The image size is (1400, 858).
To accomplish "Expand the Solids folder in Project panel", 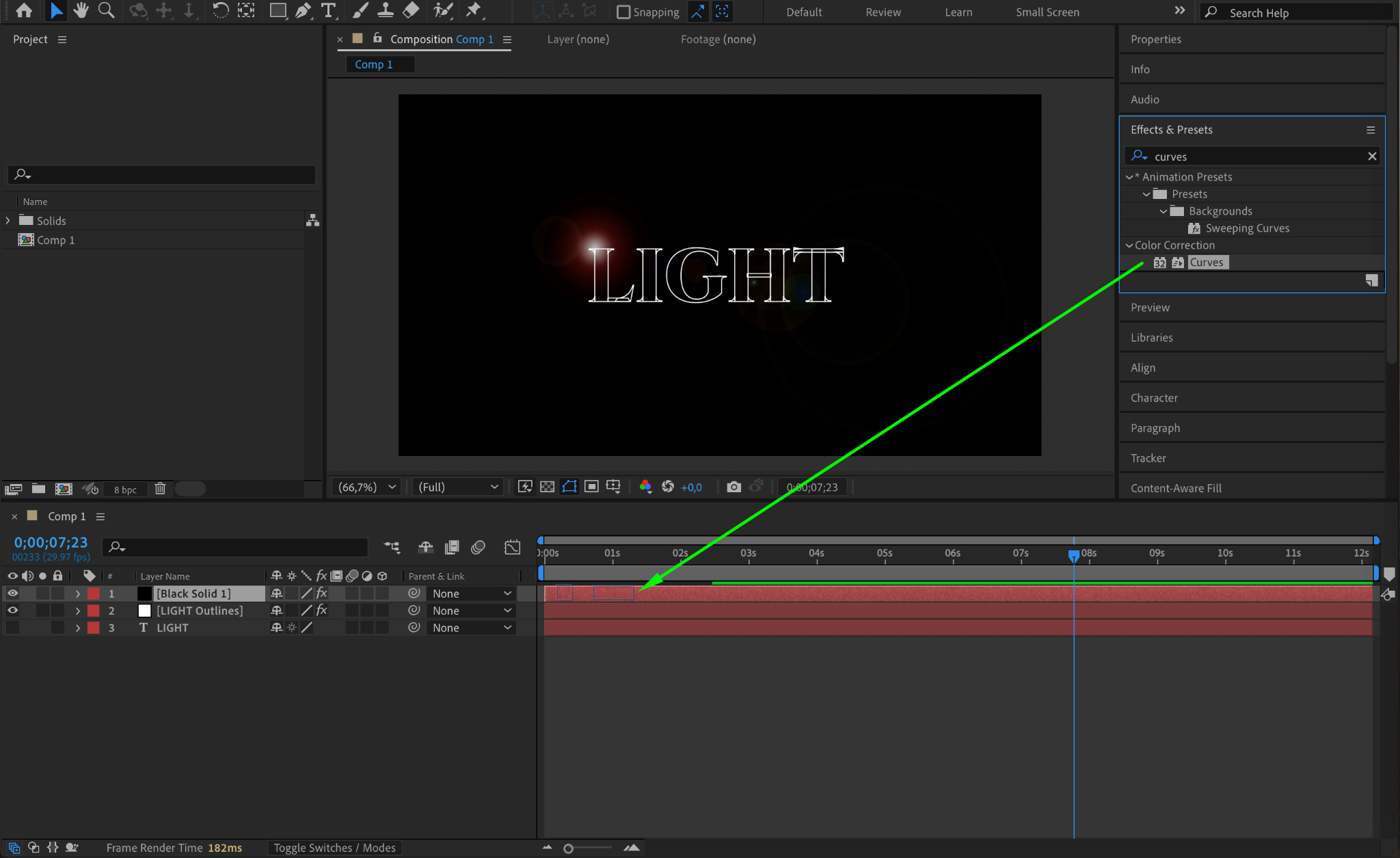I will tap(8, 220).
